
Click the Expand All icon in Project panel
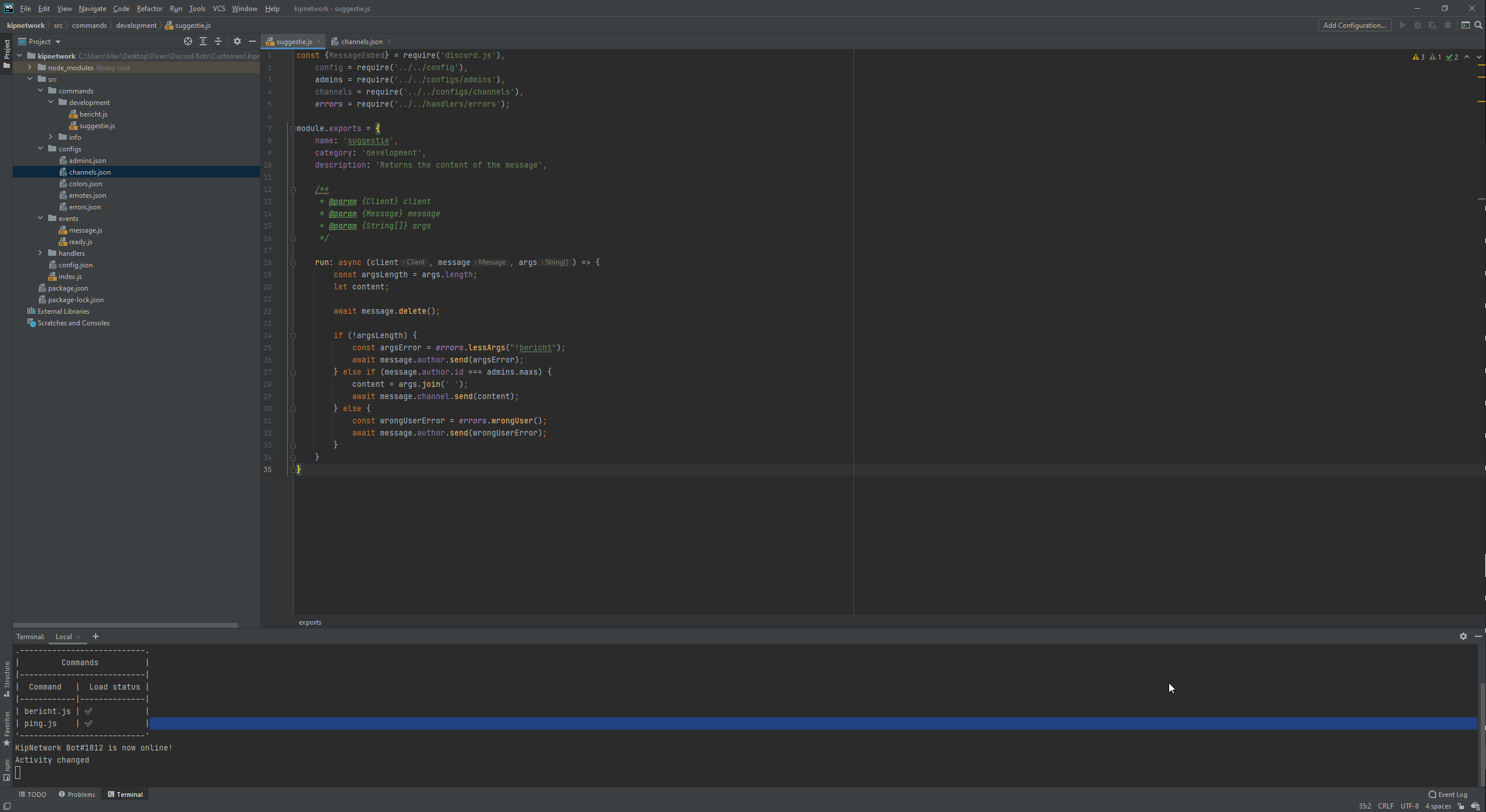[203, 41]
